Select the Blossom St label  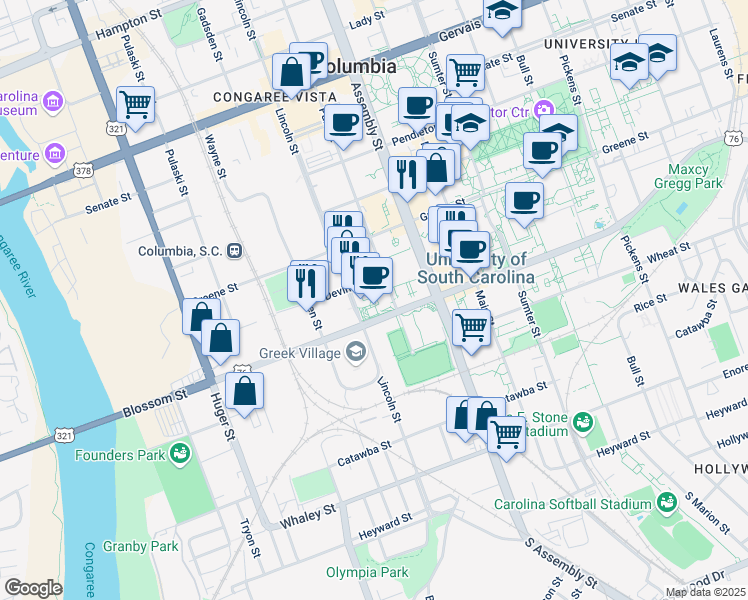pyautogui.click(x=155, y=403)
